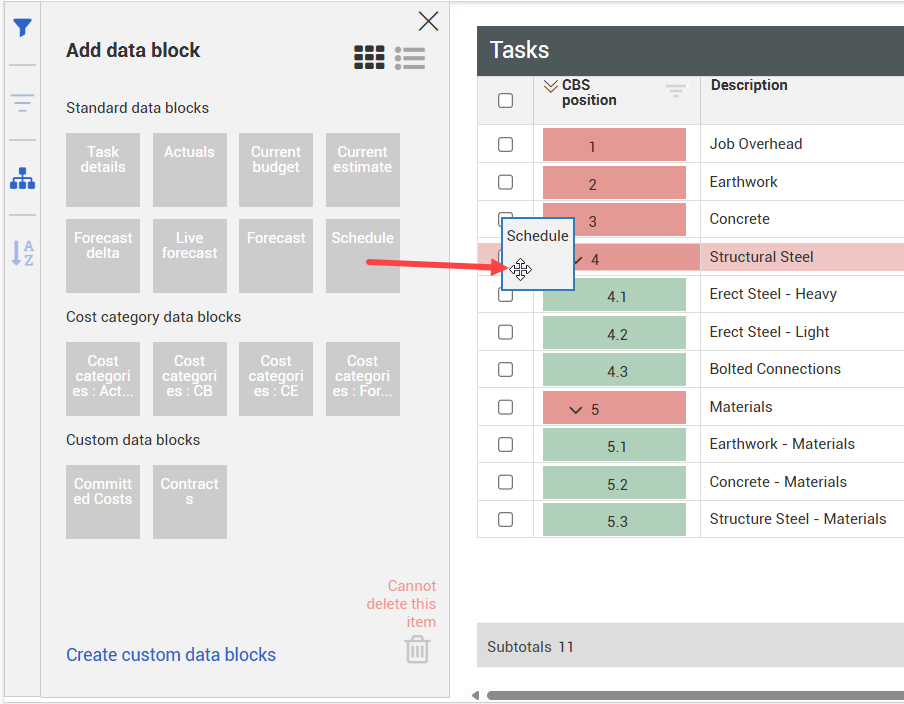Click the blue filter funnel icon
This screenshot has height=704, width=904.
click(x=22, y=28)
